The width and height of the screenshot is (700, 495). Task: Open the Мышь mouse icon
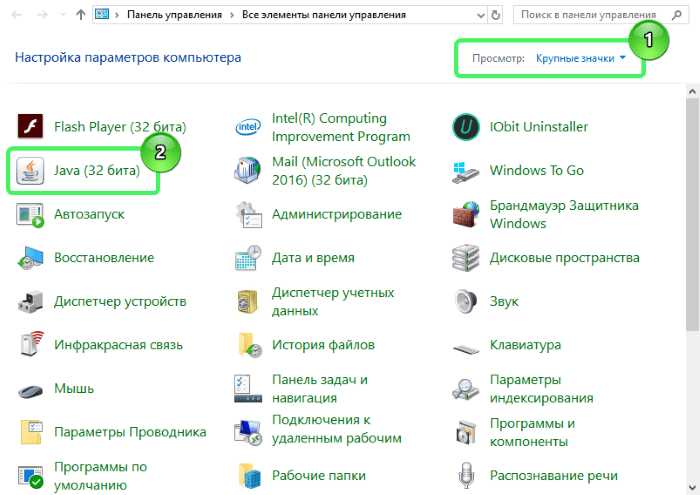point(30,391)
